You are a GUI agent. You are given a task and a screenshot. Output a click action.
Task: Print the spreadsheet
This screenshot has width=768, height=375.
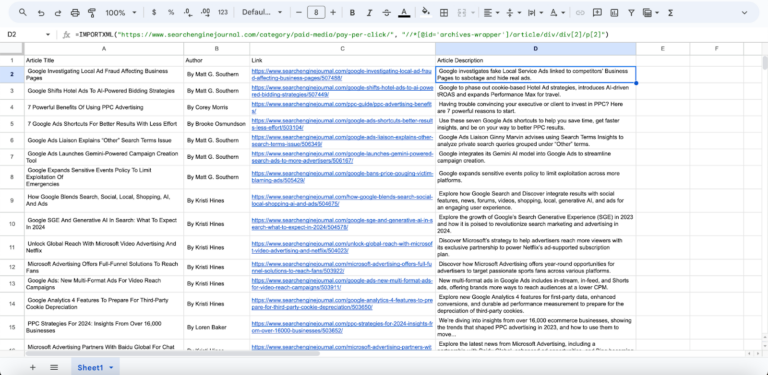pos(75,13)
